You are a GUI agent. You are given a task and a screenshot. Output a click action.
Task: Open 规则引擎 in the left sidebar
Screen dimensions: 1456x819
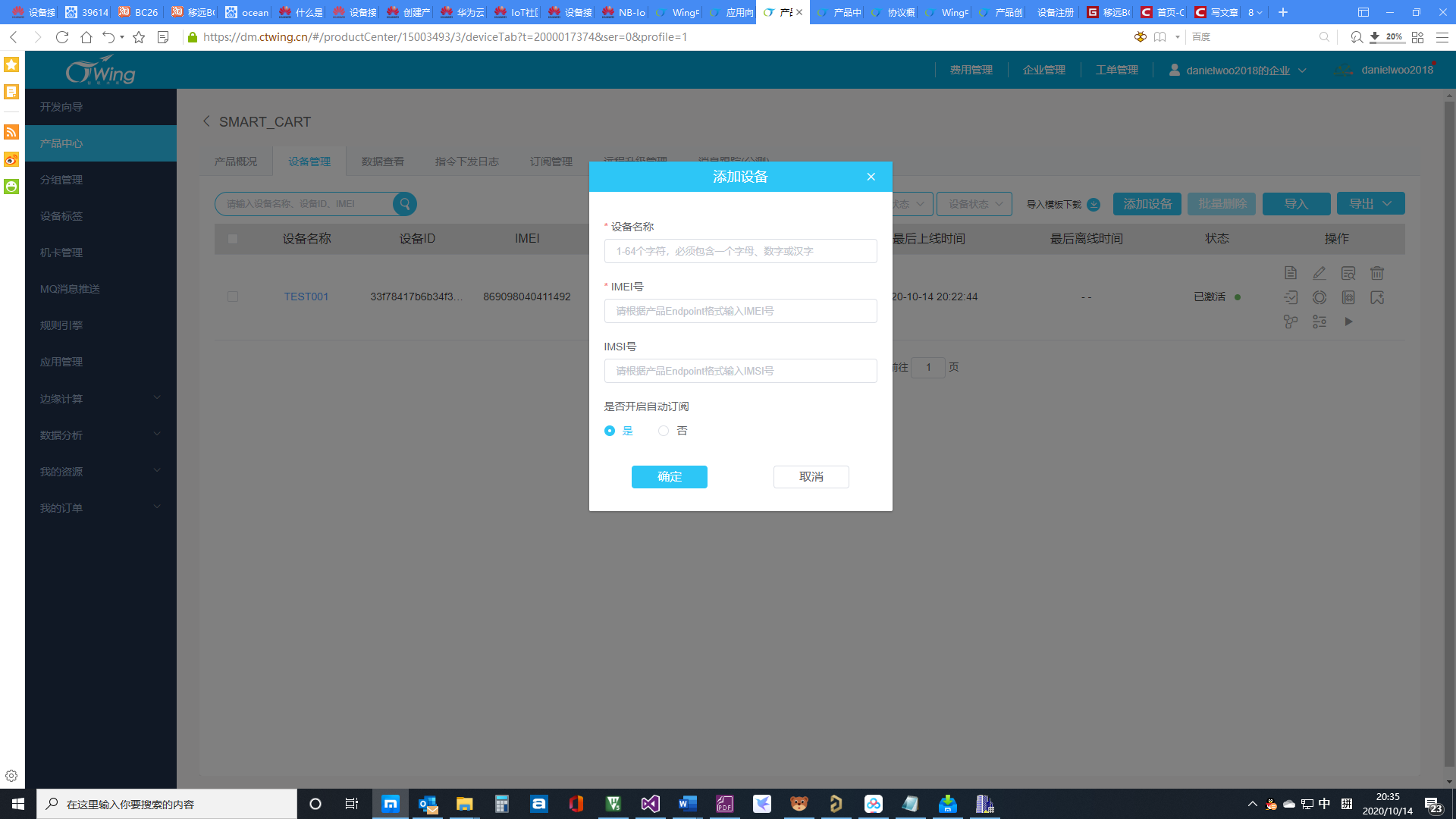point(61,325)
